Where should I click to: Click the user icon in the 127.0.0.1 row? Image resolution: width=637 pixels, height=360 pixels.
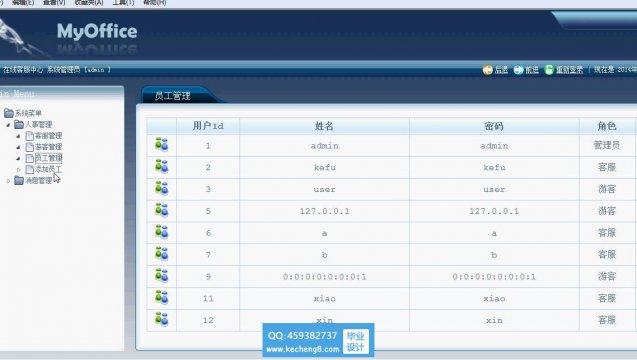pos(161,210)
